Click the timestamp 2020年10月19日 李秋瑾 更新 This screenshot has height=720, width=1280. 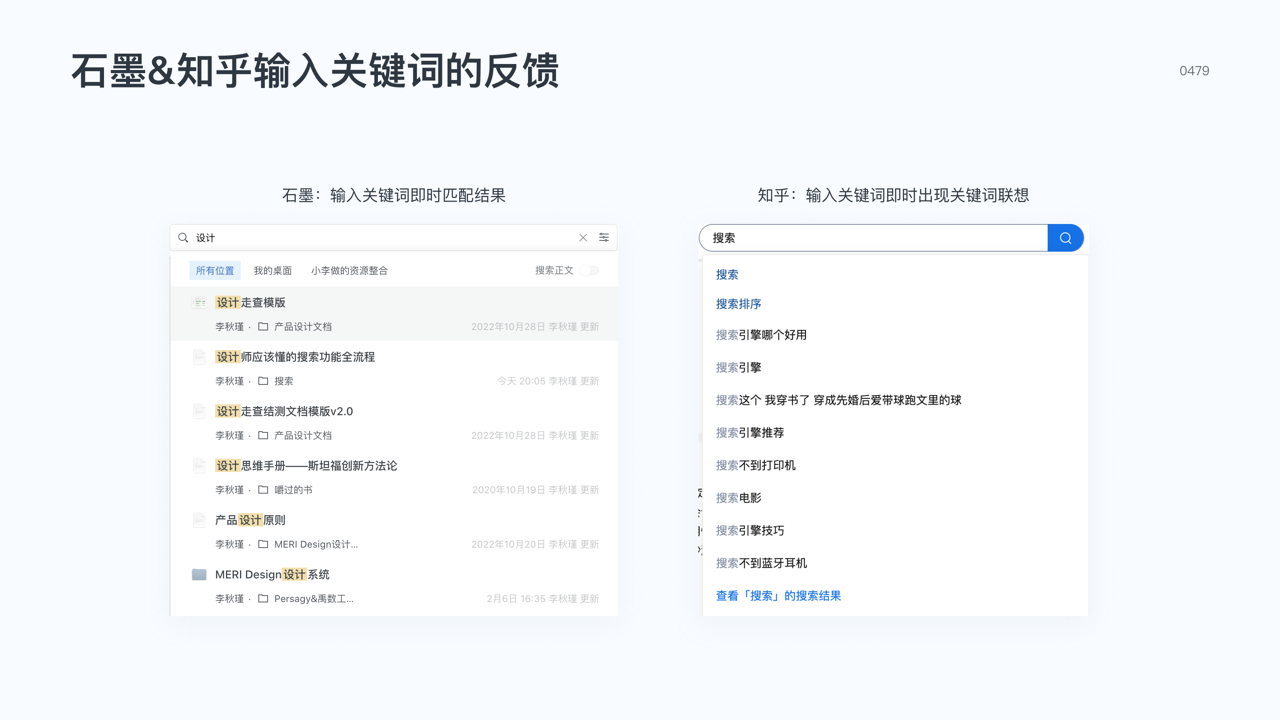(x=536, y=490)
